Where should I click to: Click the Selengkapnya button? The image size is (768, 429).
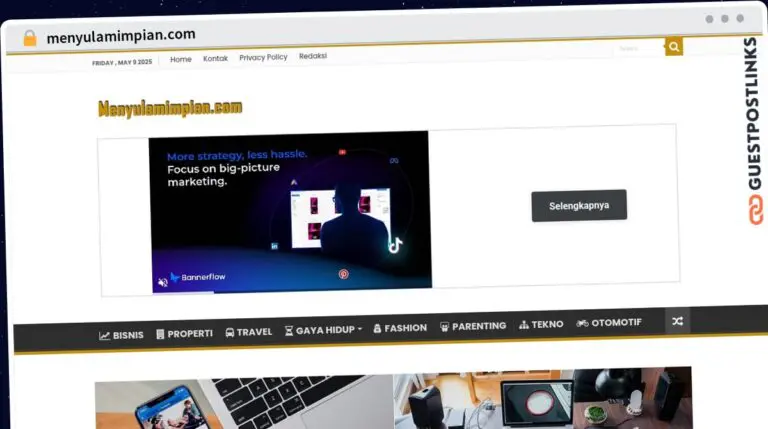(x=579, y=206)
